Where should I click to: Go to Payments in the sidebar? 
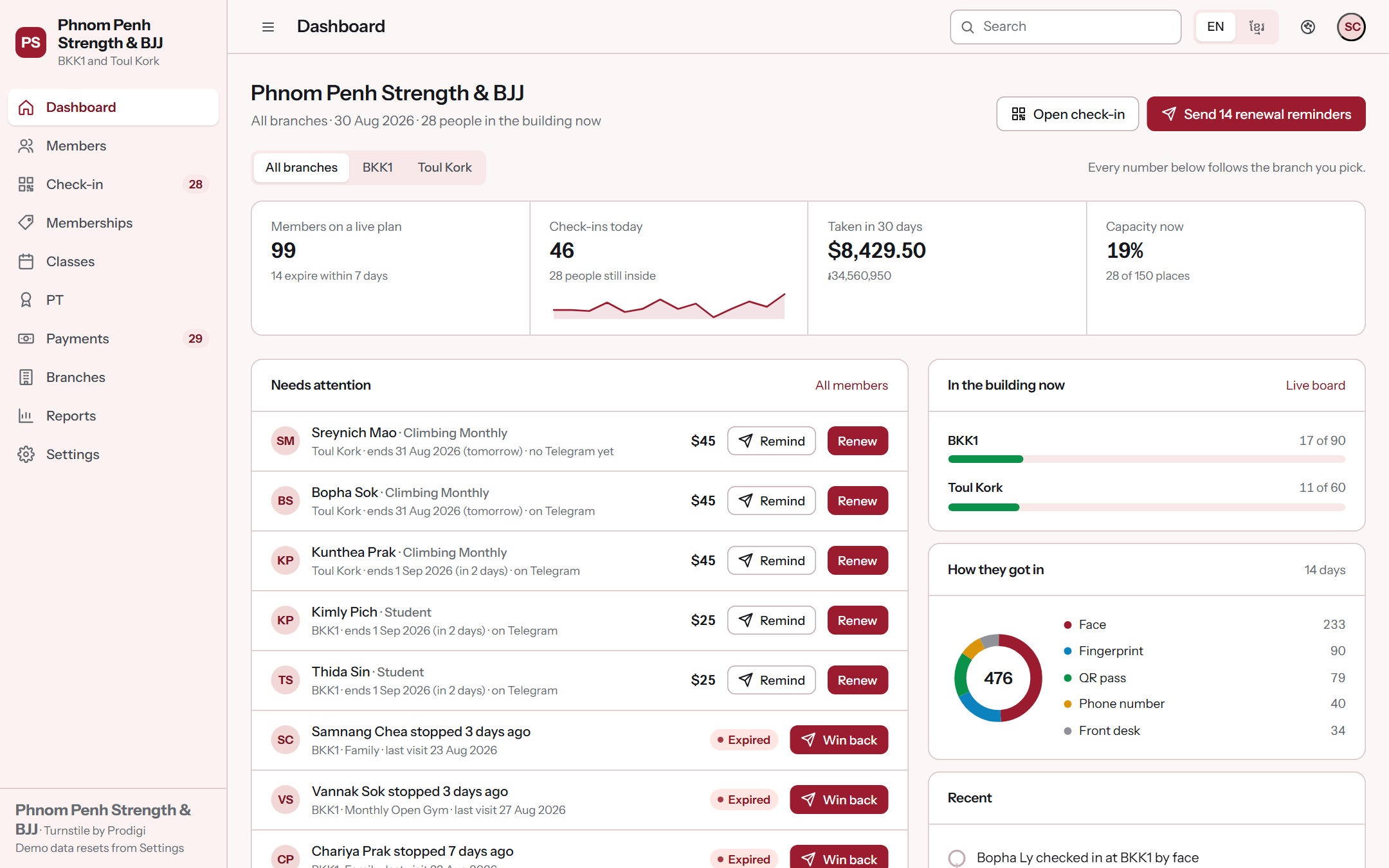click(x=113, y=339)
